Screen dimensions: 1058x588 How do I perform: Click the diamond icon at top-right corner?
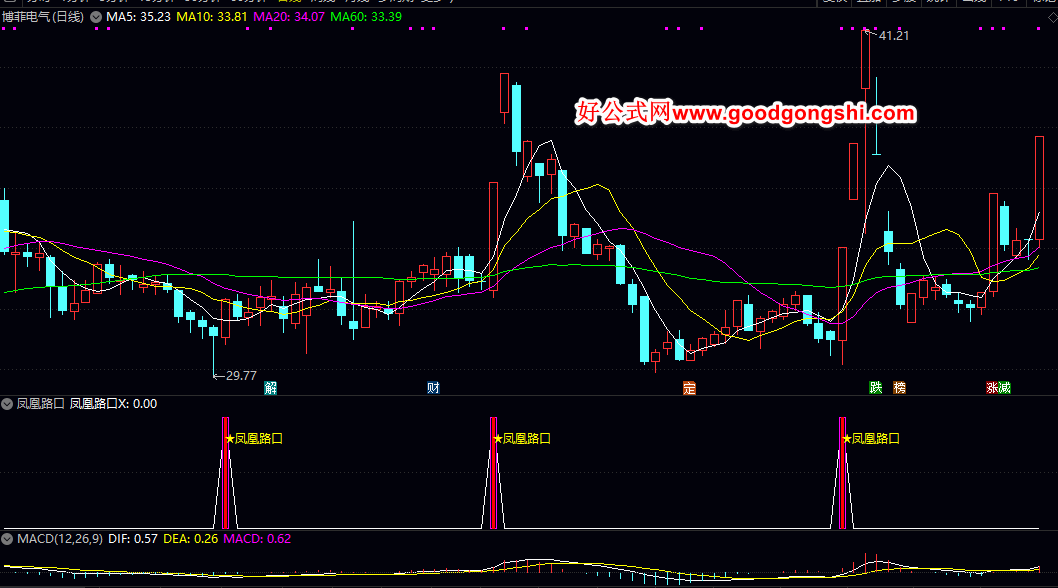(1052, 18)
